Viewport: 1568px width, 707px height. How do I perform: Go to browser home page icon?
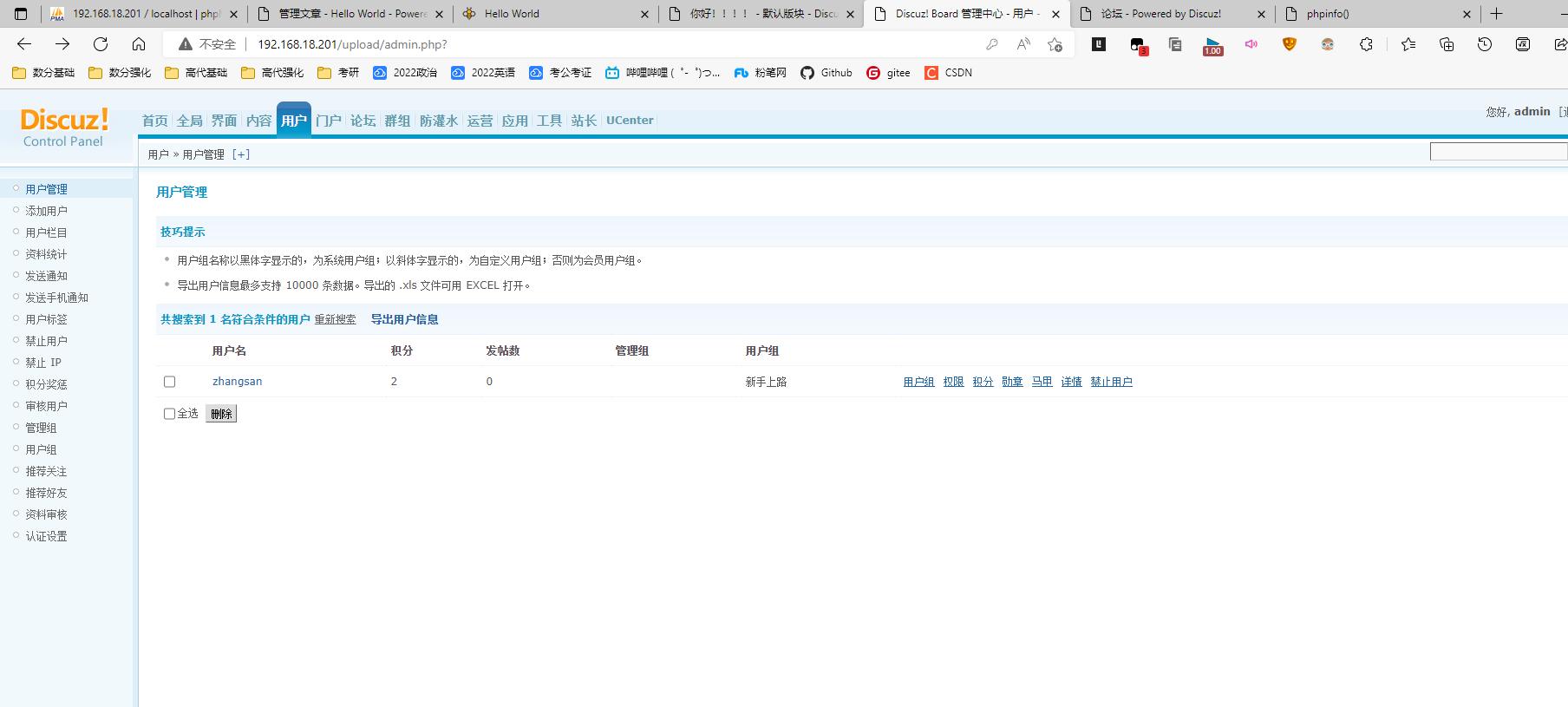point(139,44)
